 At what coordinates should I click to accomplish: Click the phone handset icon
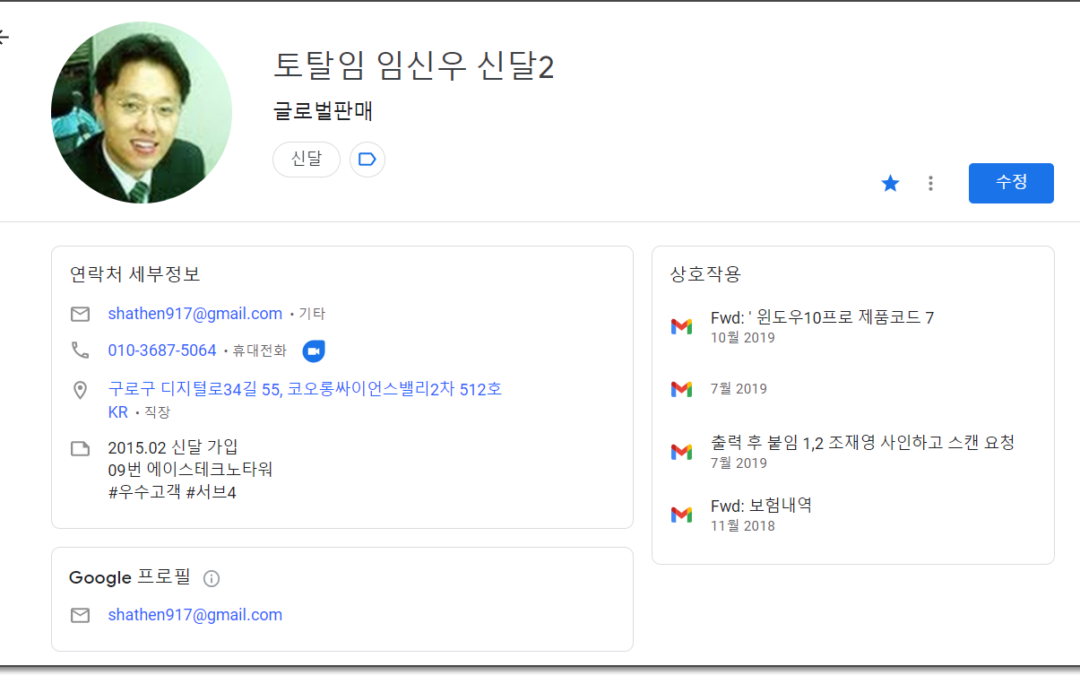click(80, 351)
